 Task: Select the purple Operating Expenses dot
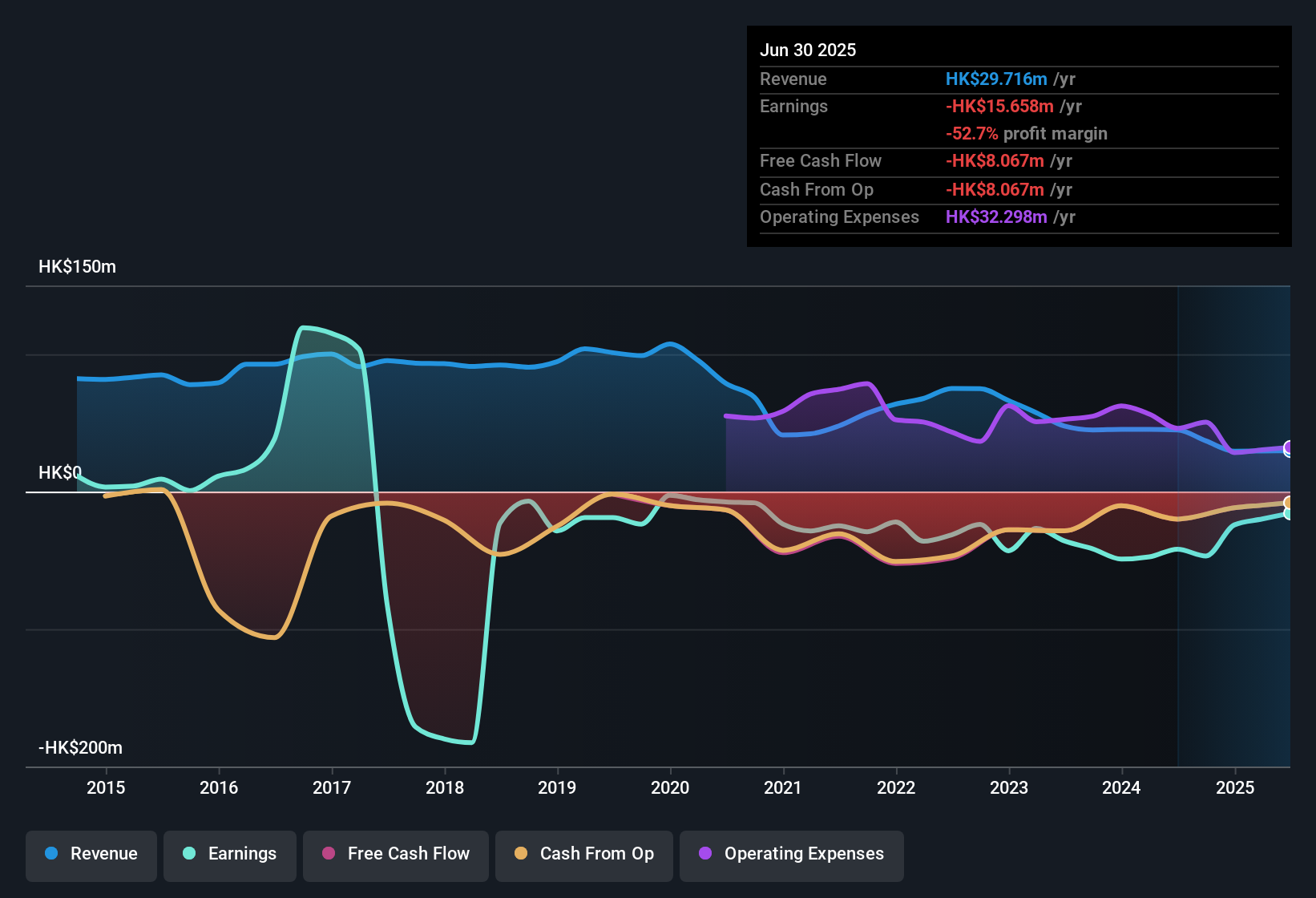[704, 854]
